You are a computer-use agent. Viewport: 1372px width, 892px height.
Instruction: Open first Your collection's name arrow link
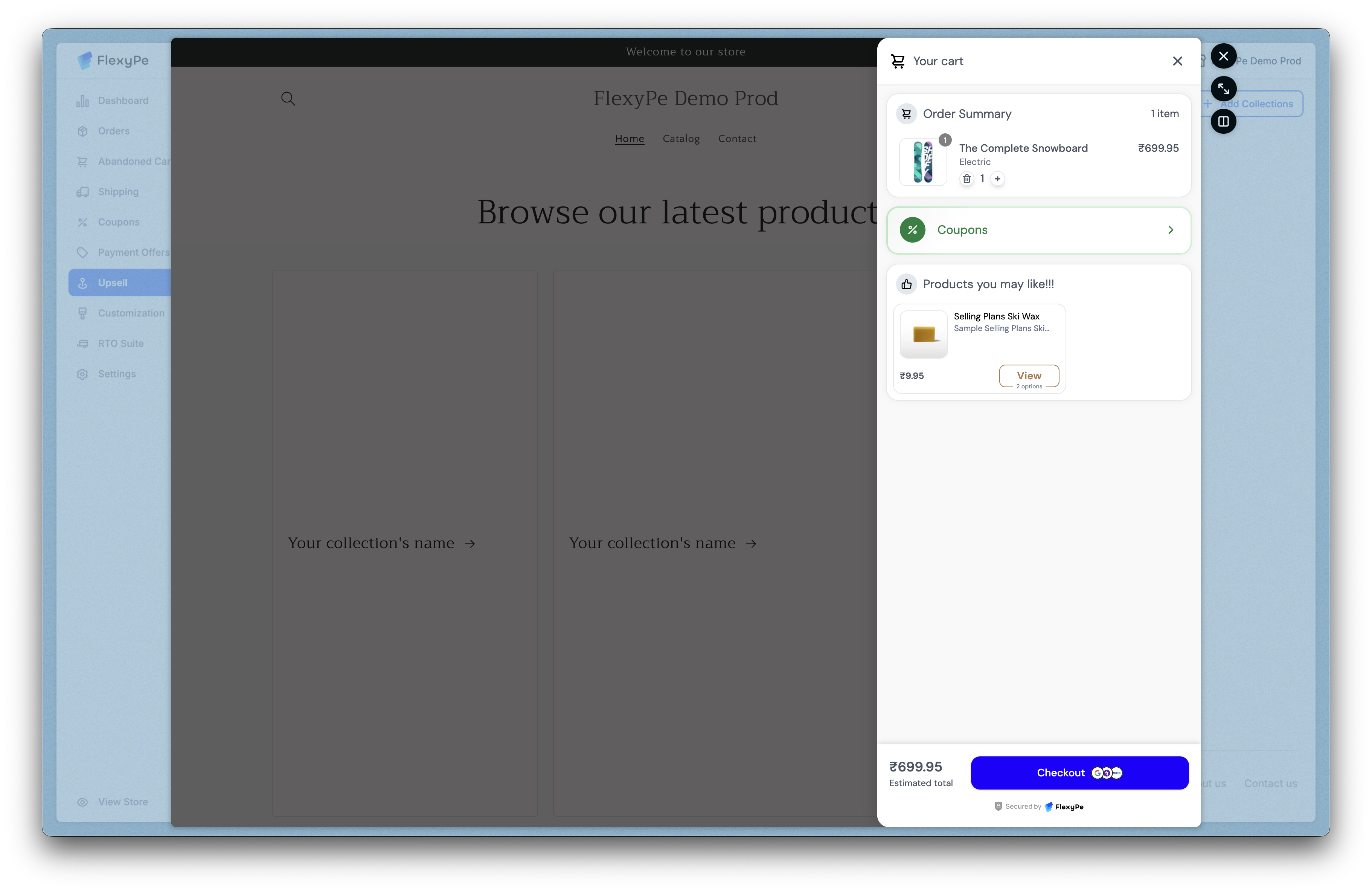[x=381, y=543]
